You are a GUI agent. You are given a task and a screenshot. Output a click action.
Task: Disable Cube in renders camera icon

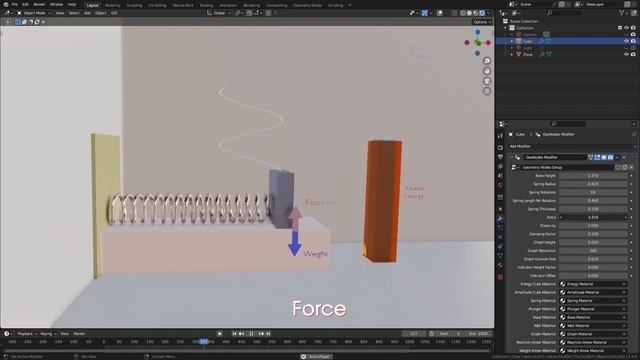(x=633, y=41)
